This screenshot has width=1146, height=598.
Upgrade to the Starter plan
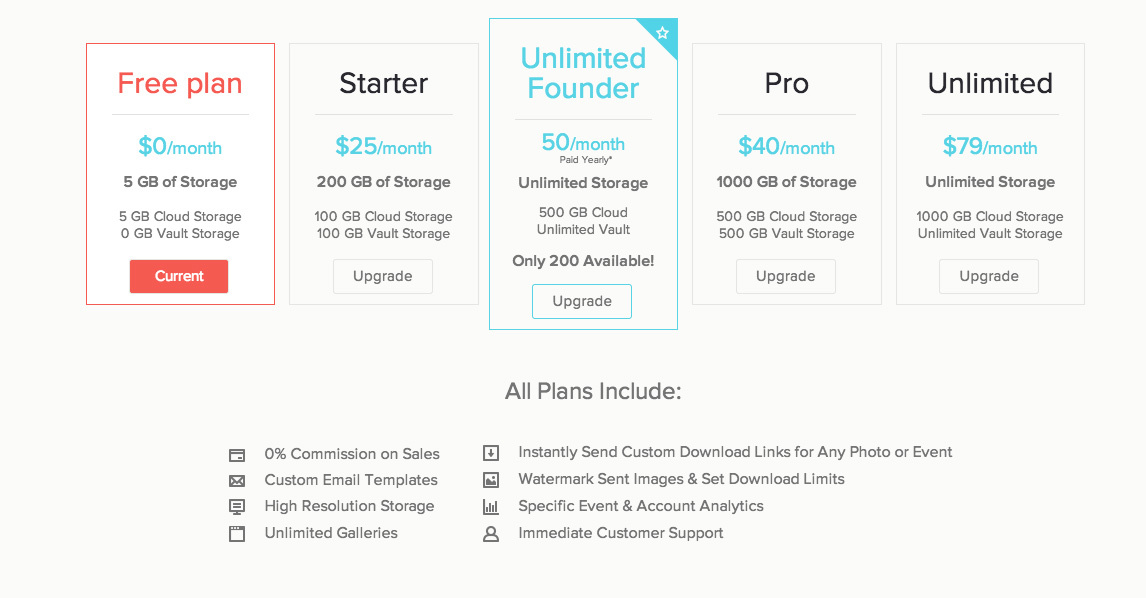383,277
